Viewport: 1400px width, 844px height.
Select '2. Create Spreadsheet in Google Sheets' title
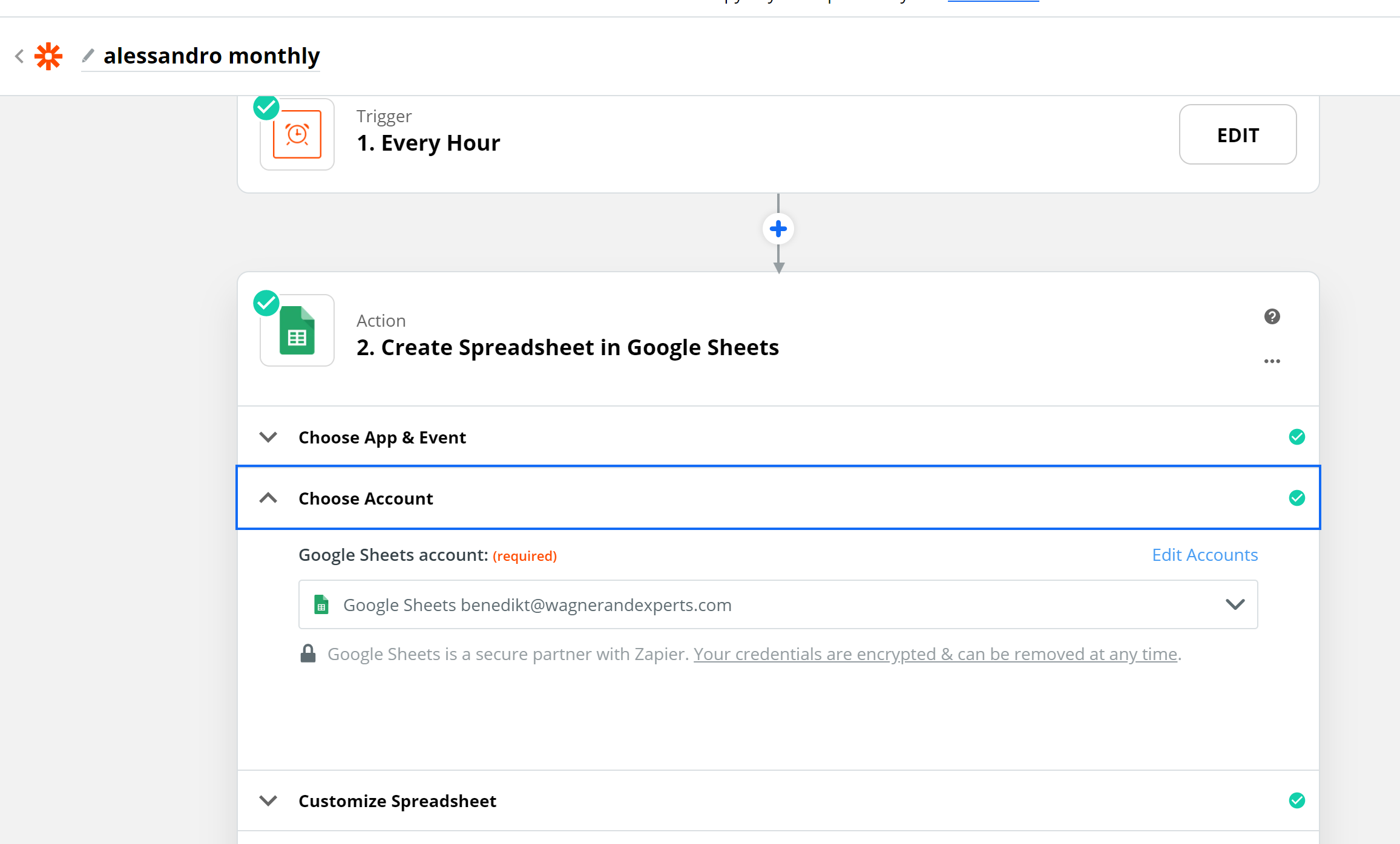coord(568,347)
